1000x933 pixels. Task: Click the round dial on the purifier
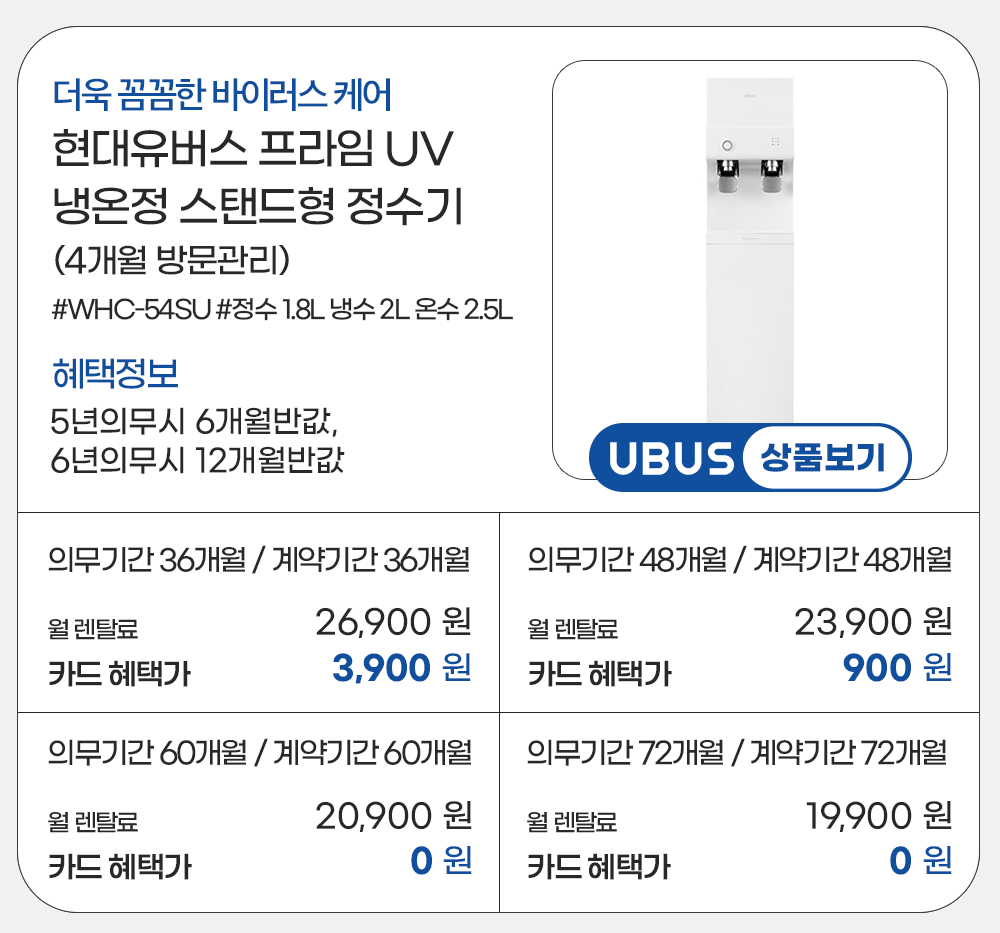728,144
